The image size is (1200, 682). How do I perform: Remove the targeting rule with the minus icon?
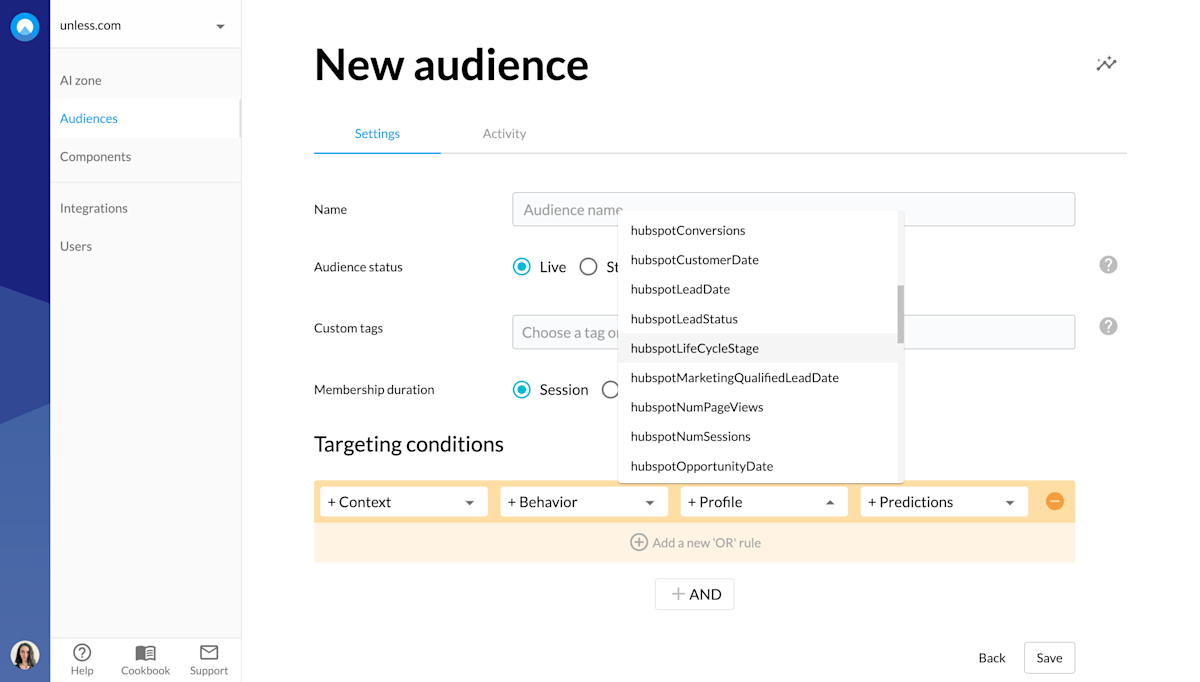[x=1054, y=501]
